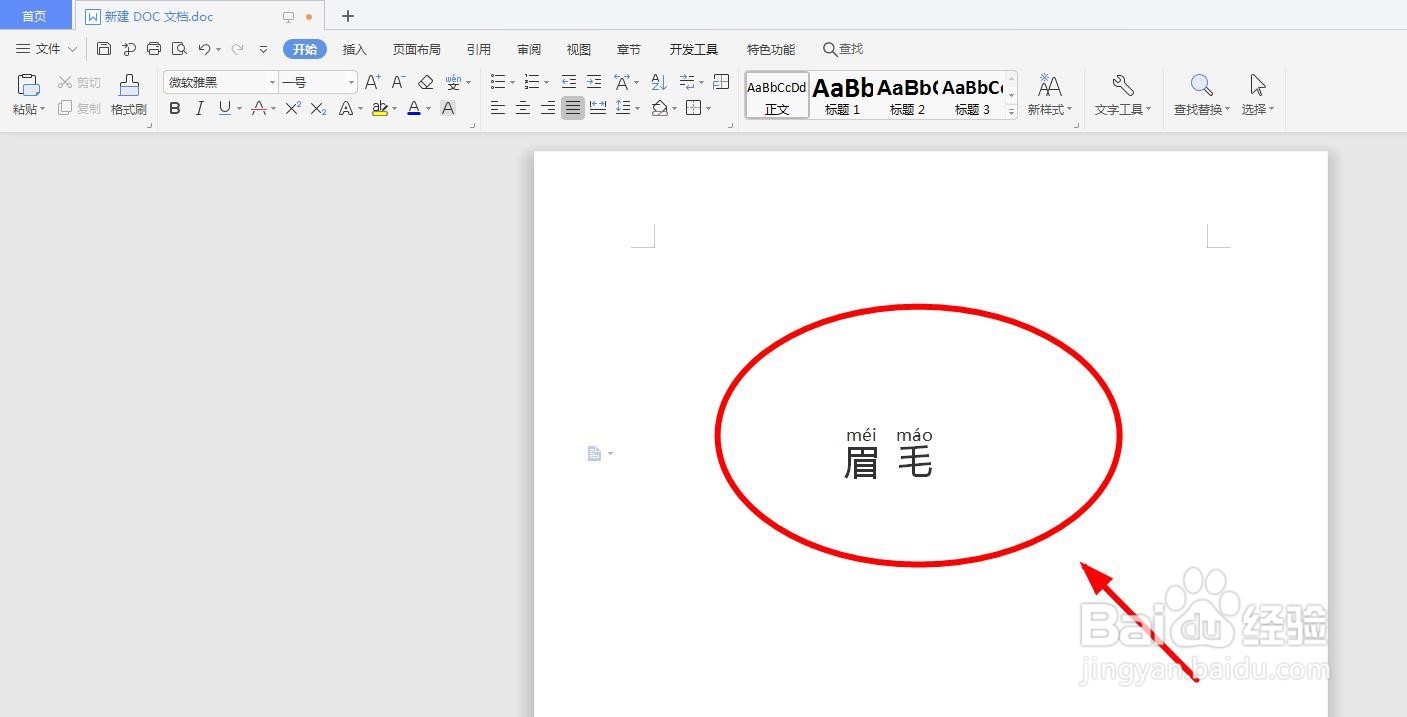Toggle justified alignment button
This screenshot has height=717, width=1407.
pos(573,108)
